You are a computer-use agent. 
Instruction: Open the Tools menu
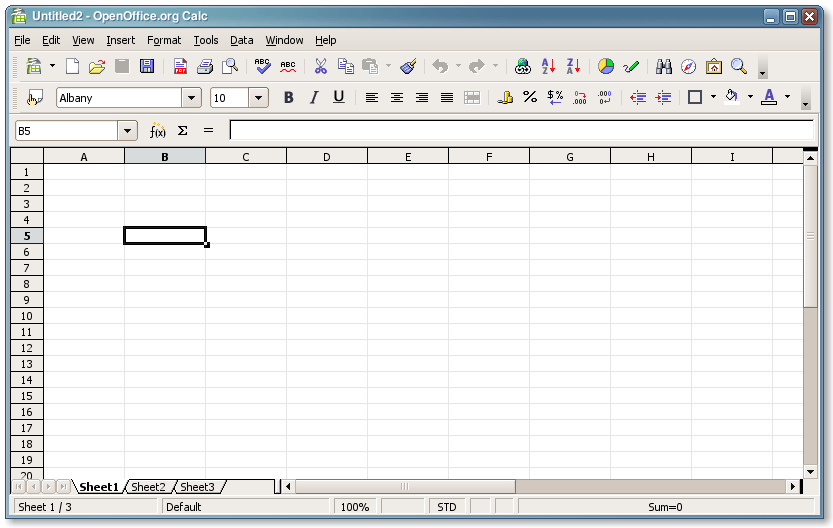point(206,40)
